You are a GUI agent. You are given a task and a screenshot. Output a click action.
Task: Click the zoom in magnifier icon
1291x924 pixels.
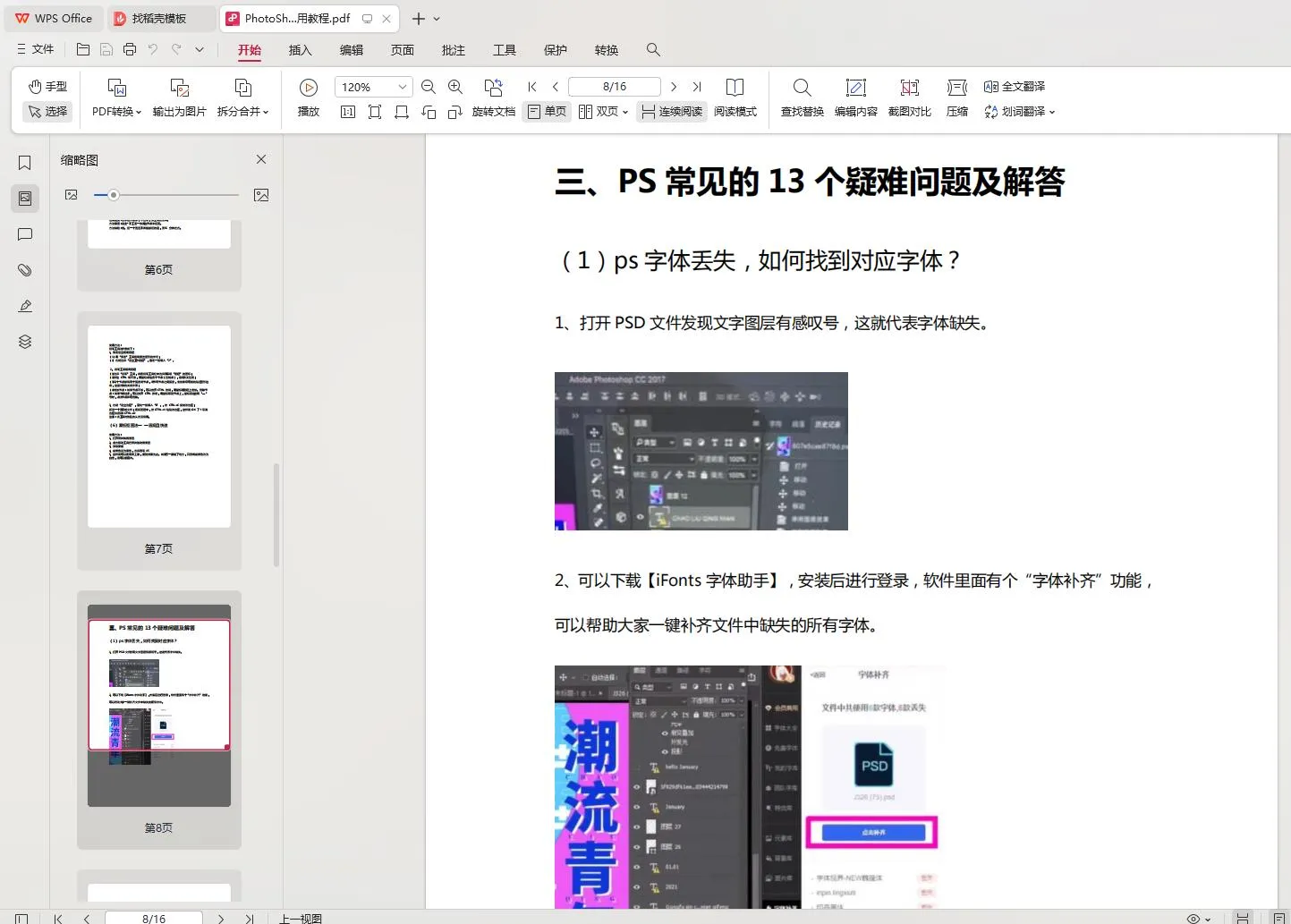coord(455,87)
